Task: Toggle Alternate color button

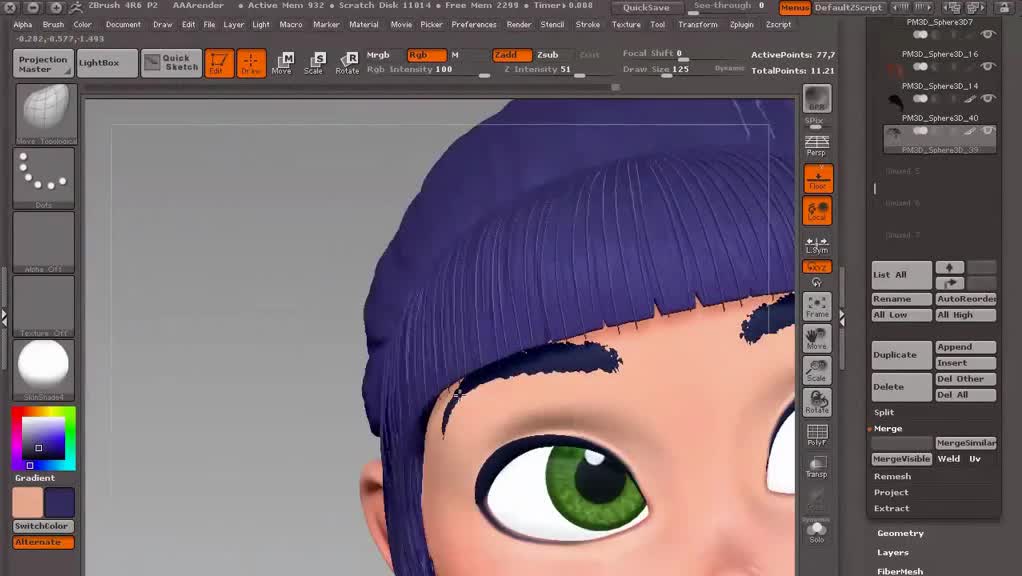Action: tap(44, 542)
